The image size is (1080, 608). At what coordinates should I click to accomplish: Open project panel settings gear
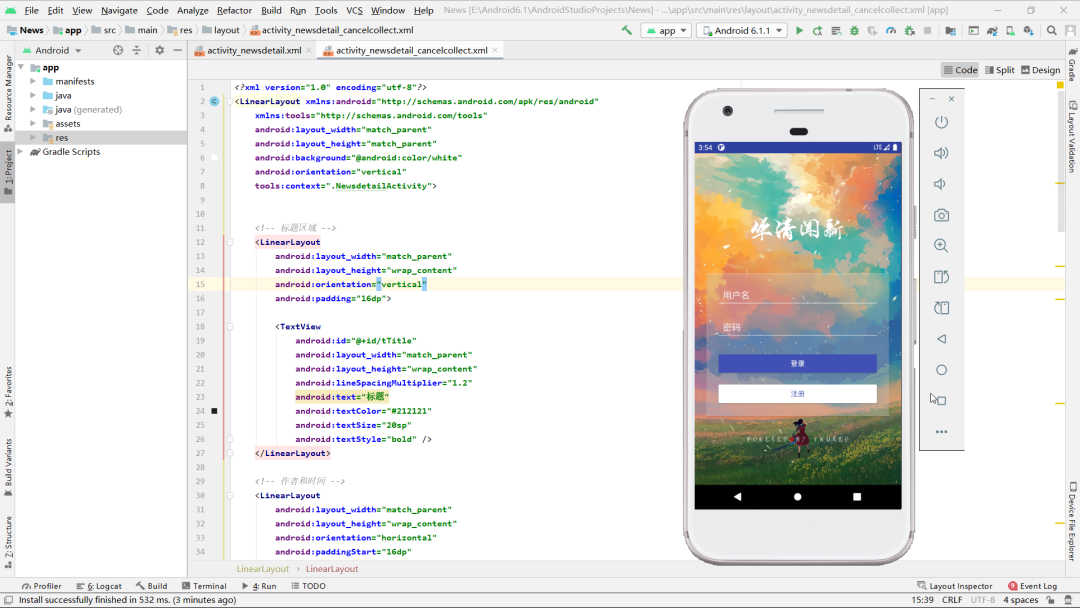tap(160, 50)
